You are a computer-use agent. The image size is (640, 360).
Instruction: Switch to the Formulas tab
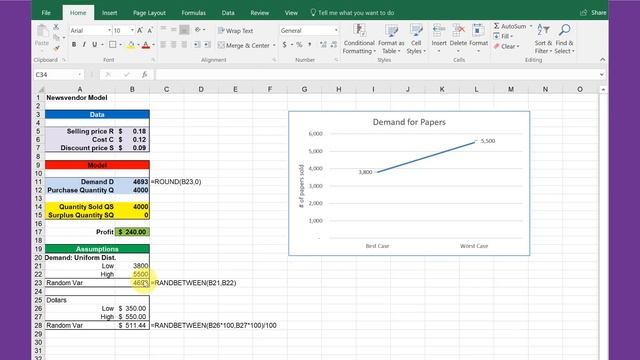pos(193,13)
